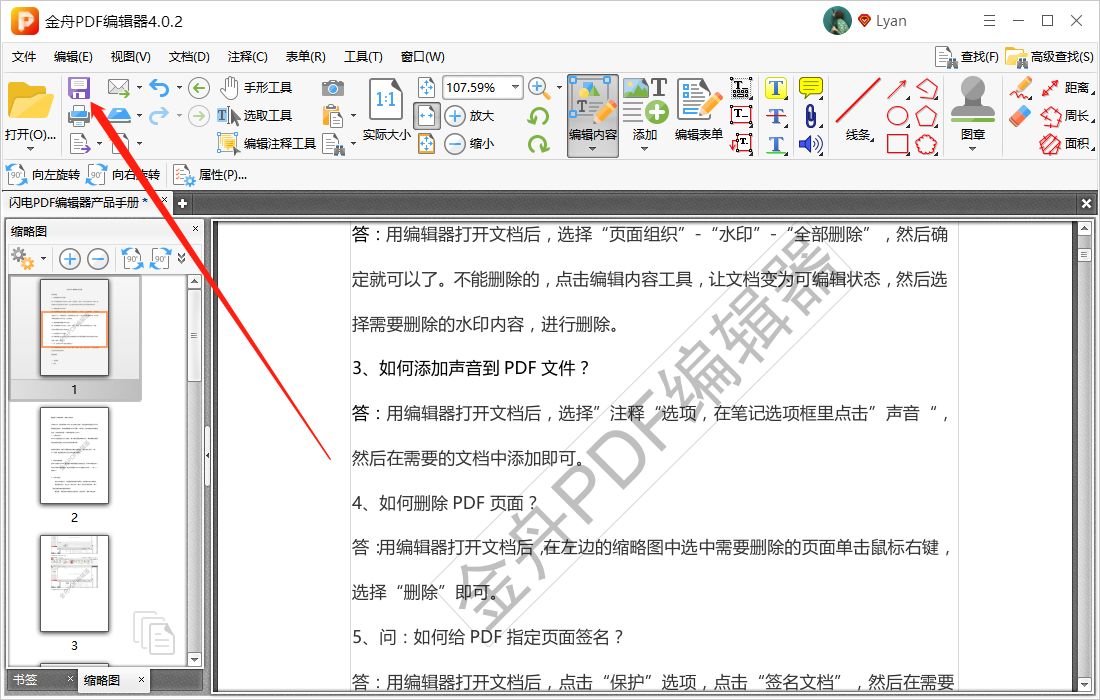The image size is (1100, 700).
Task: Click thumbnail panel zoom in plus icon
Action: tap(69, 259)
